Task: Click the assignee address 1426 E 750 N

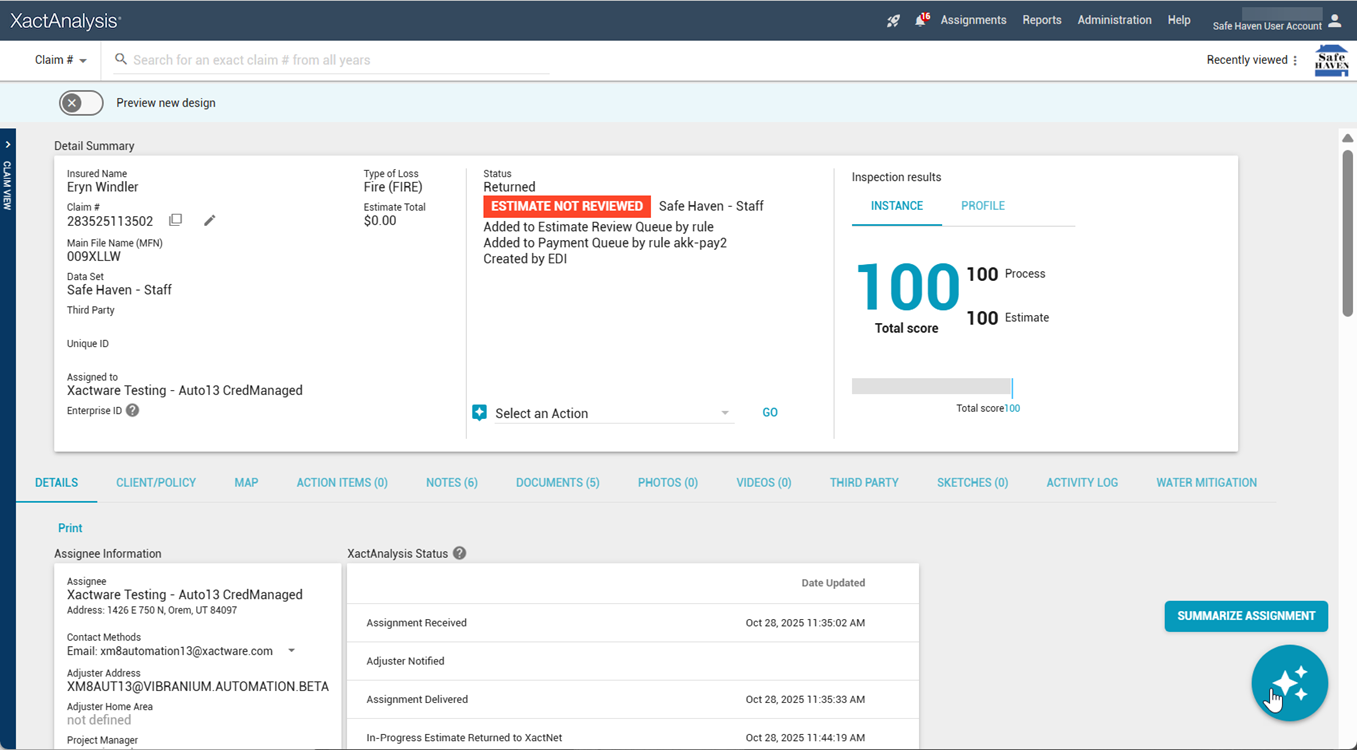Action: point(152,610)
